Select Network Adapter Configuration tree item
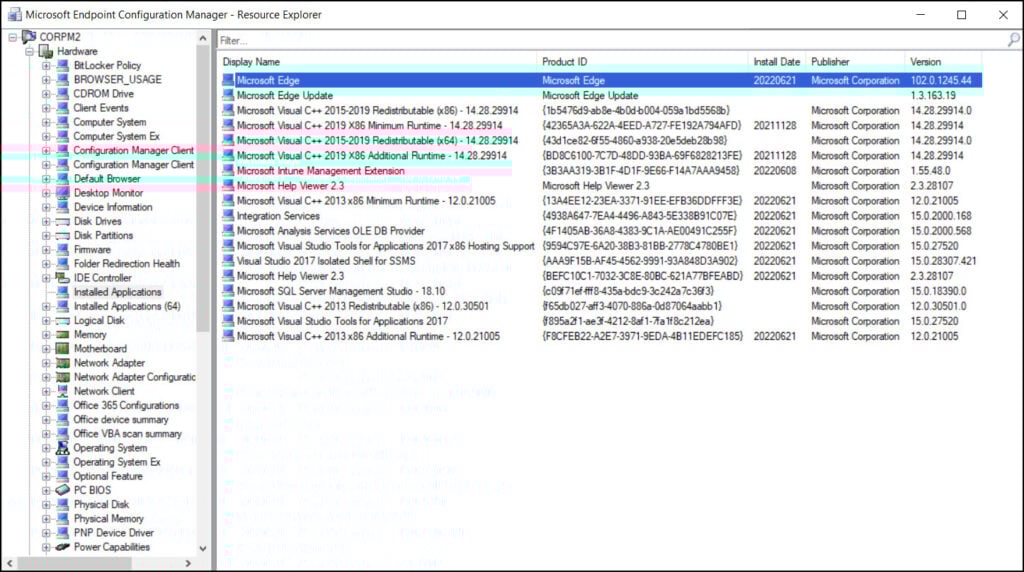1024x572 pixels. coord(134,377)
